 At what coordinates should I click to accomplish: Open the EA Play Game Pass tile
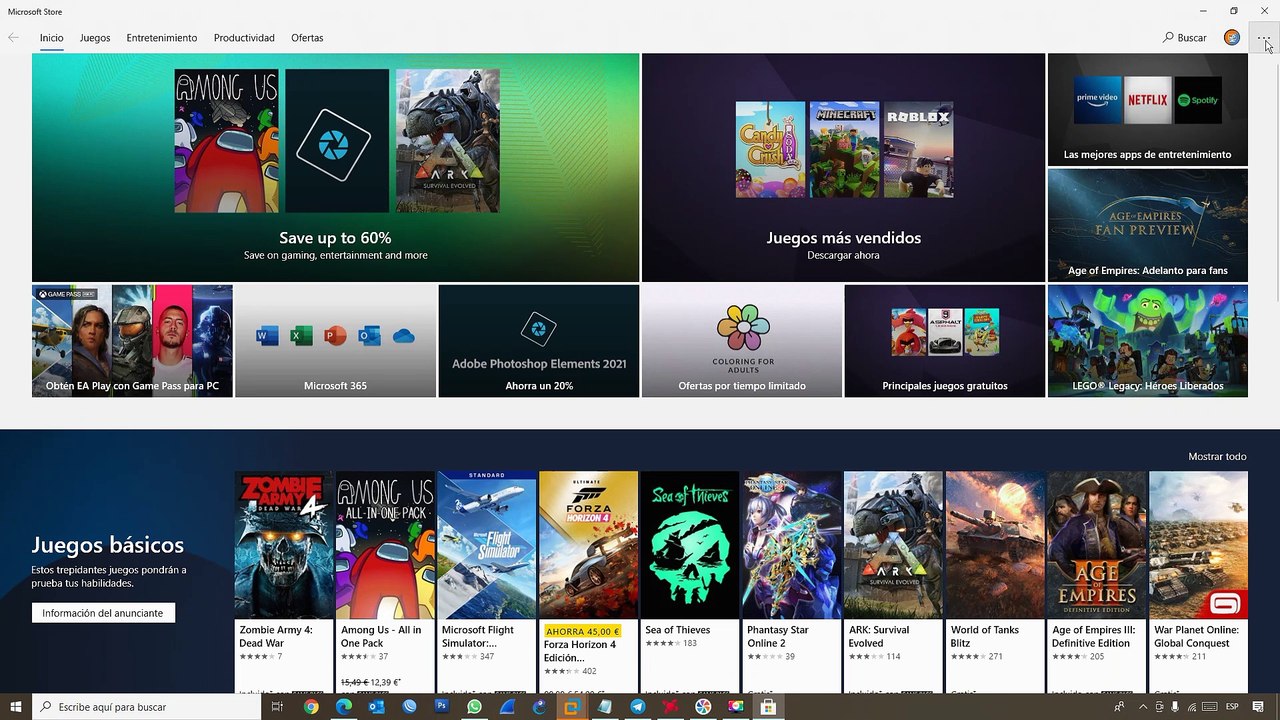[132, 341]
